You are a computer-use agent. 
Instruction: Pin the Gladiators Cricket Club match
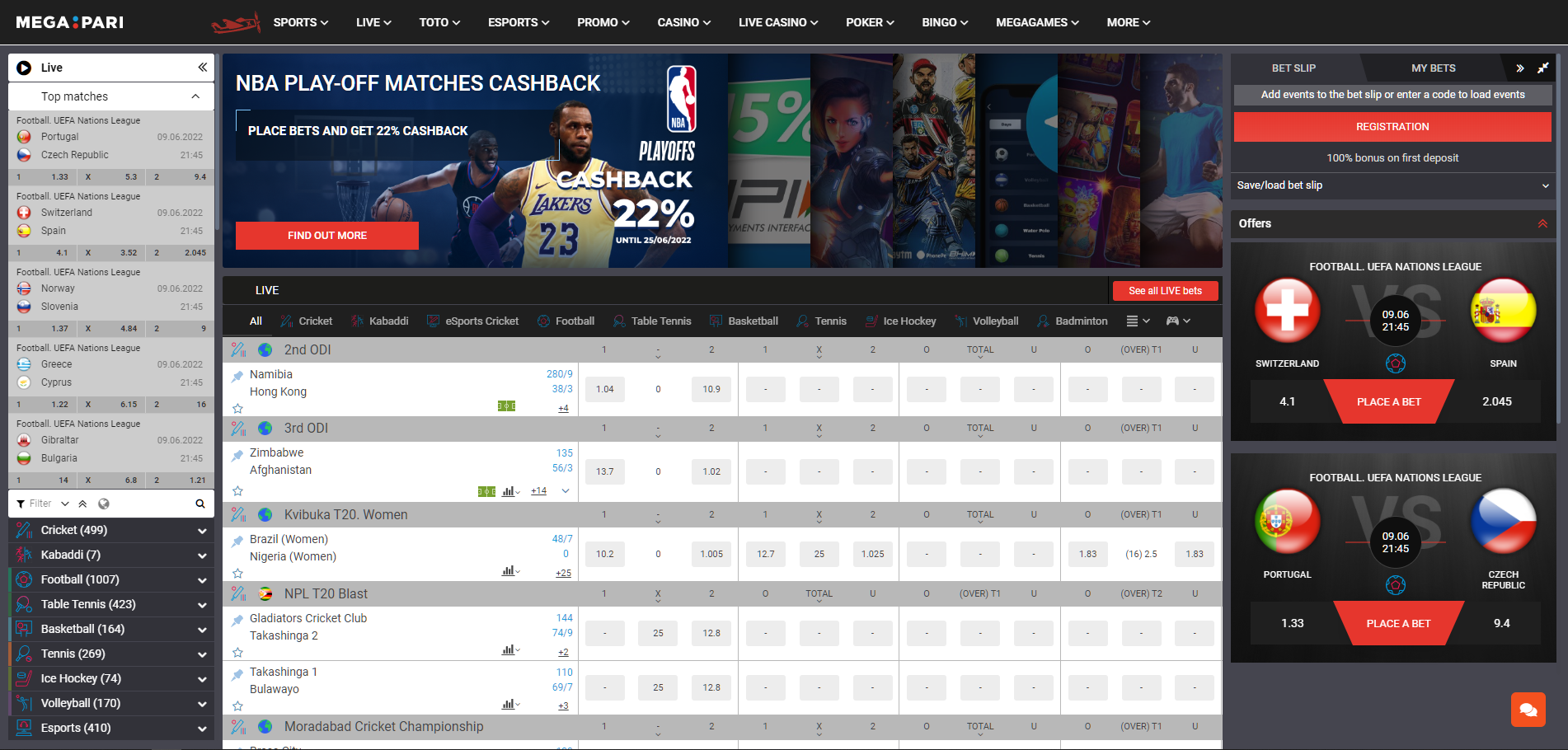(237, 621)
